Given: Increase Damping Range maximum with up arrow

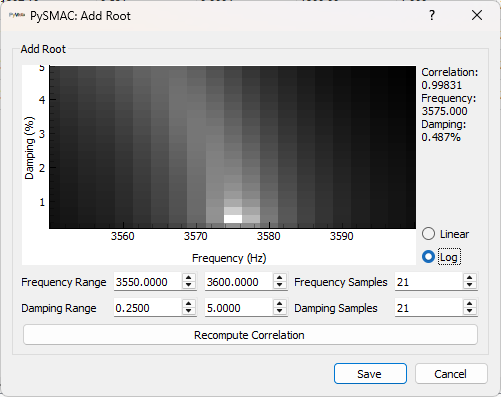Looking at the screenshot, I should (x=280, y=304).
